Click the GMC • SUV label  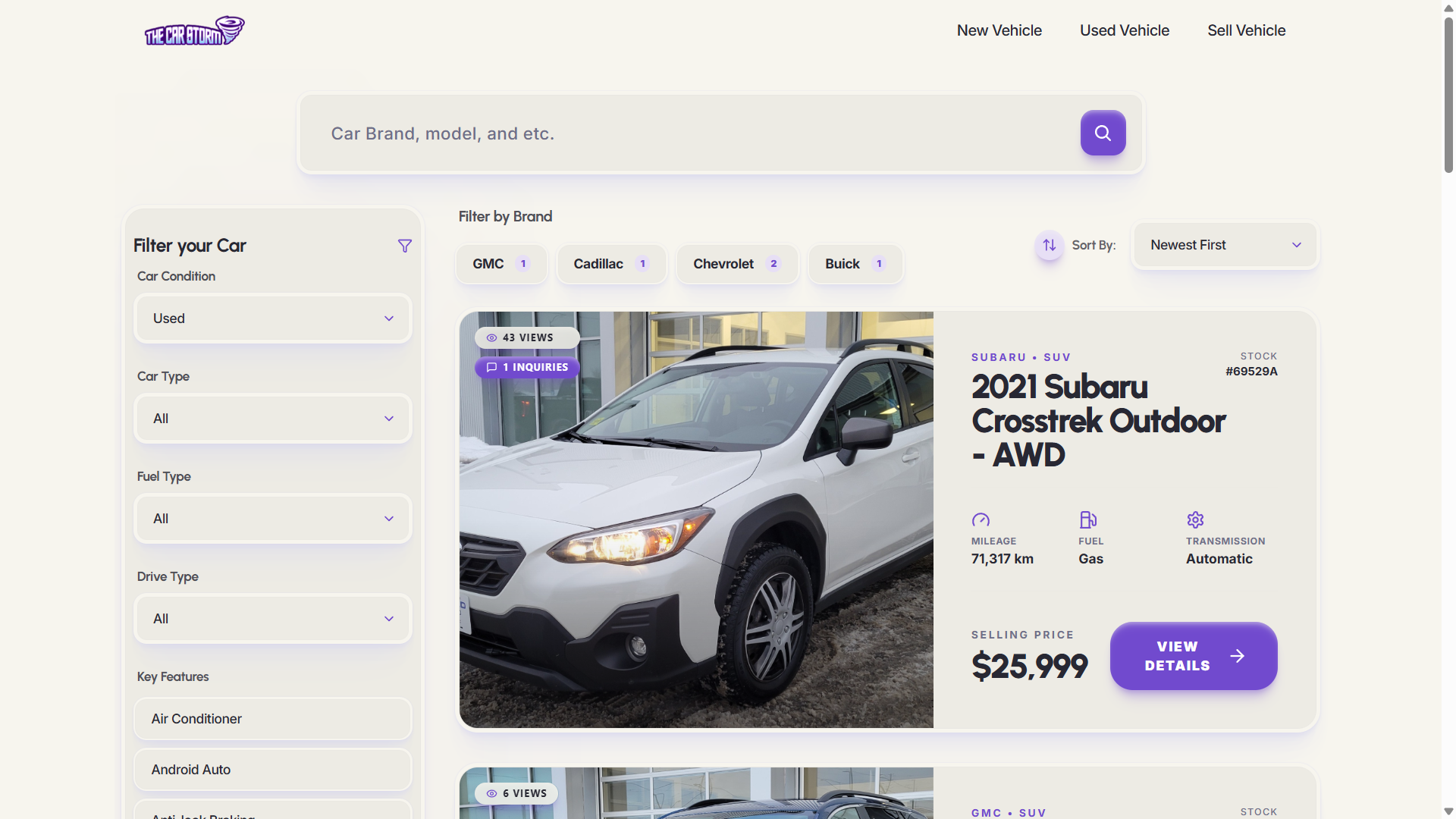coord(1009,813)
